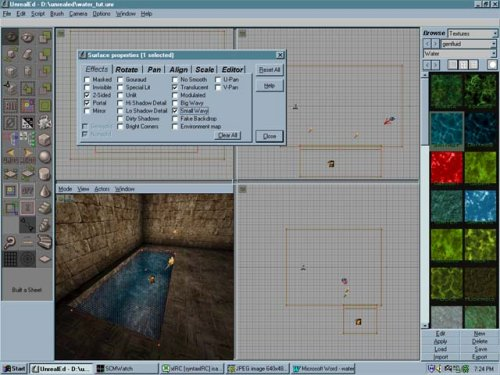Toggle the grid icon in toolbox
The width and height of the screenshot is (500, 375).
pos(10,259)
